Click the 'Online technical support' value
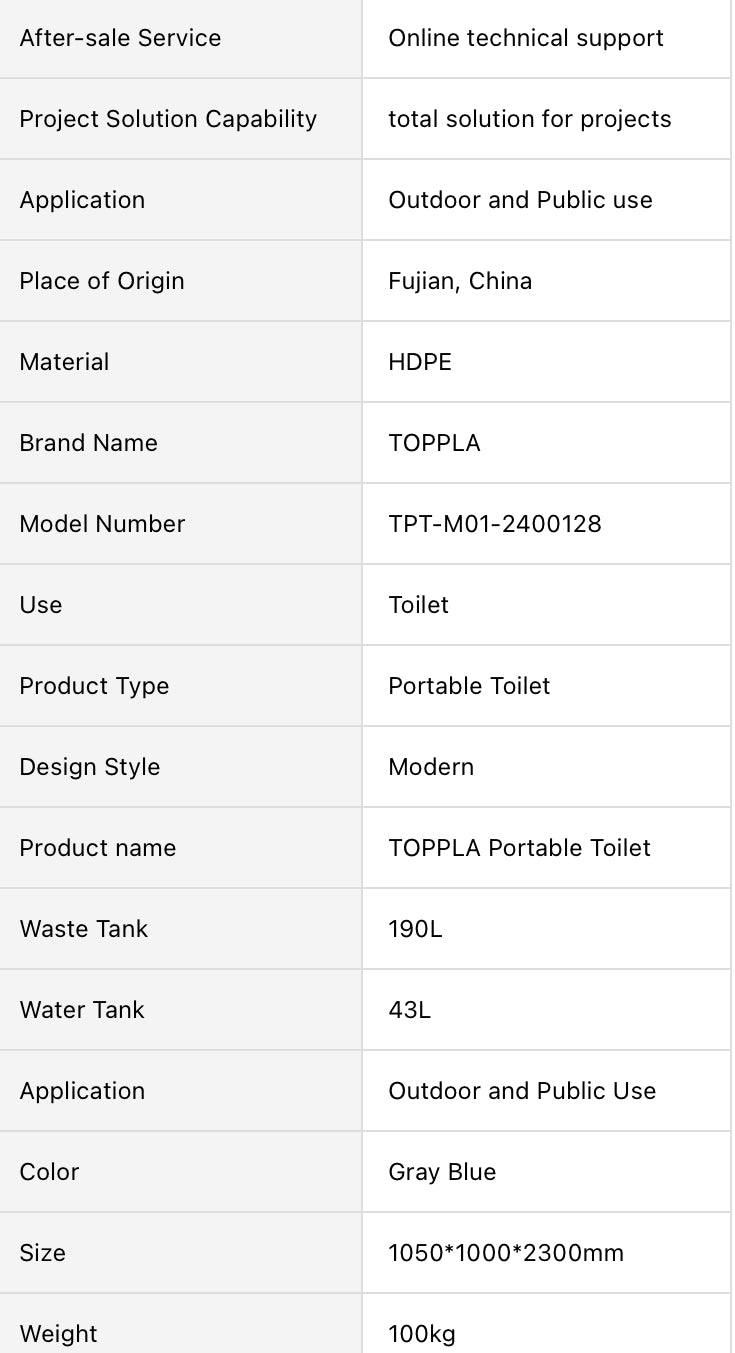Screen dimensions: 735x1353 pos(526,38)
